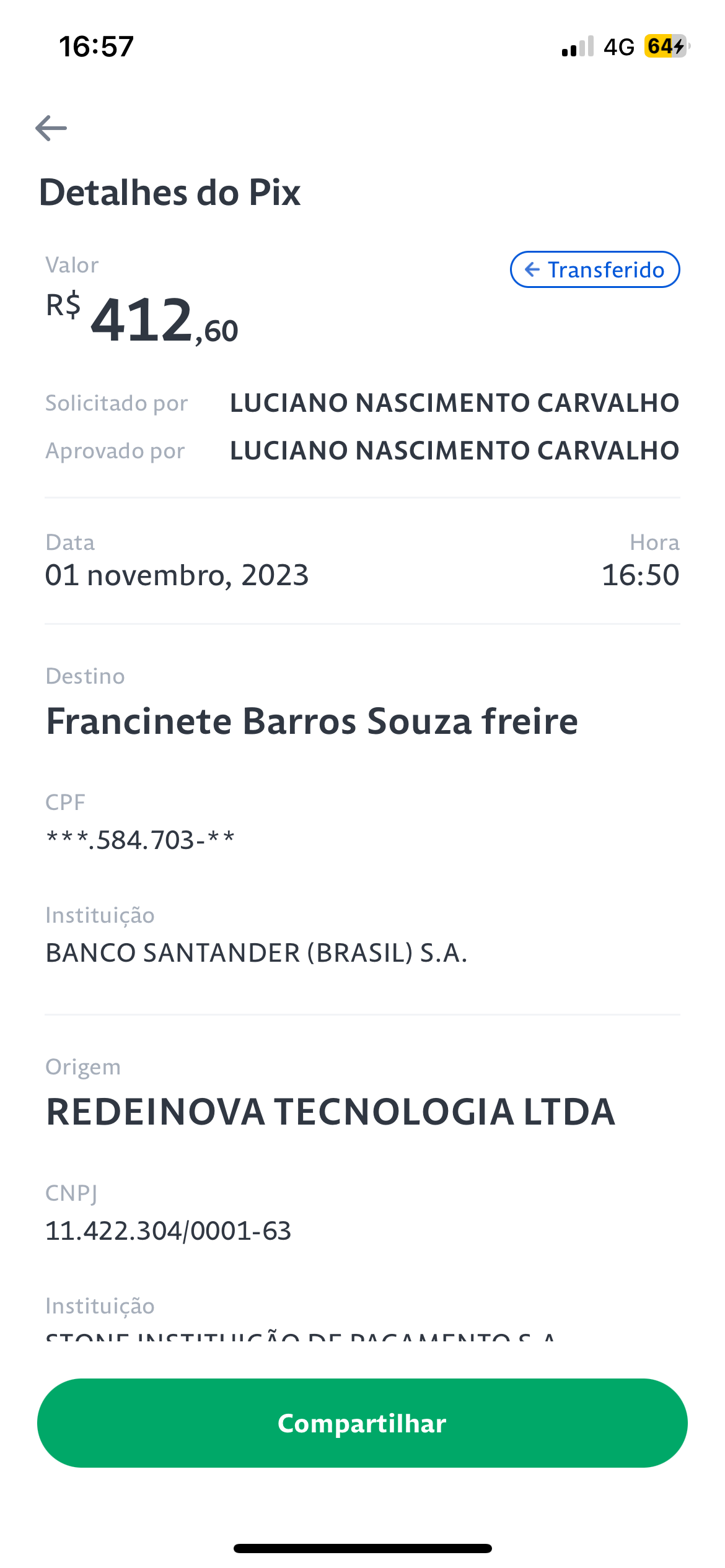Tap the 16:57 clock in status bar
725x1568 pixels.
(96, 47)
